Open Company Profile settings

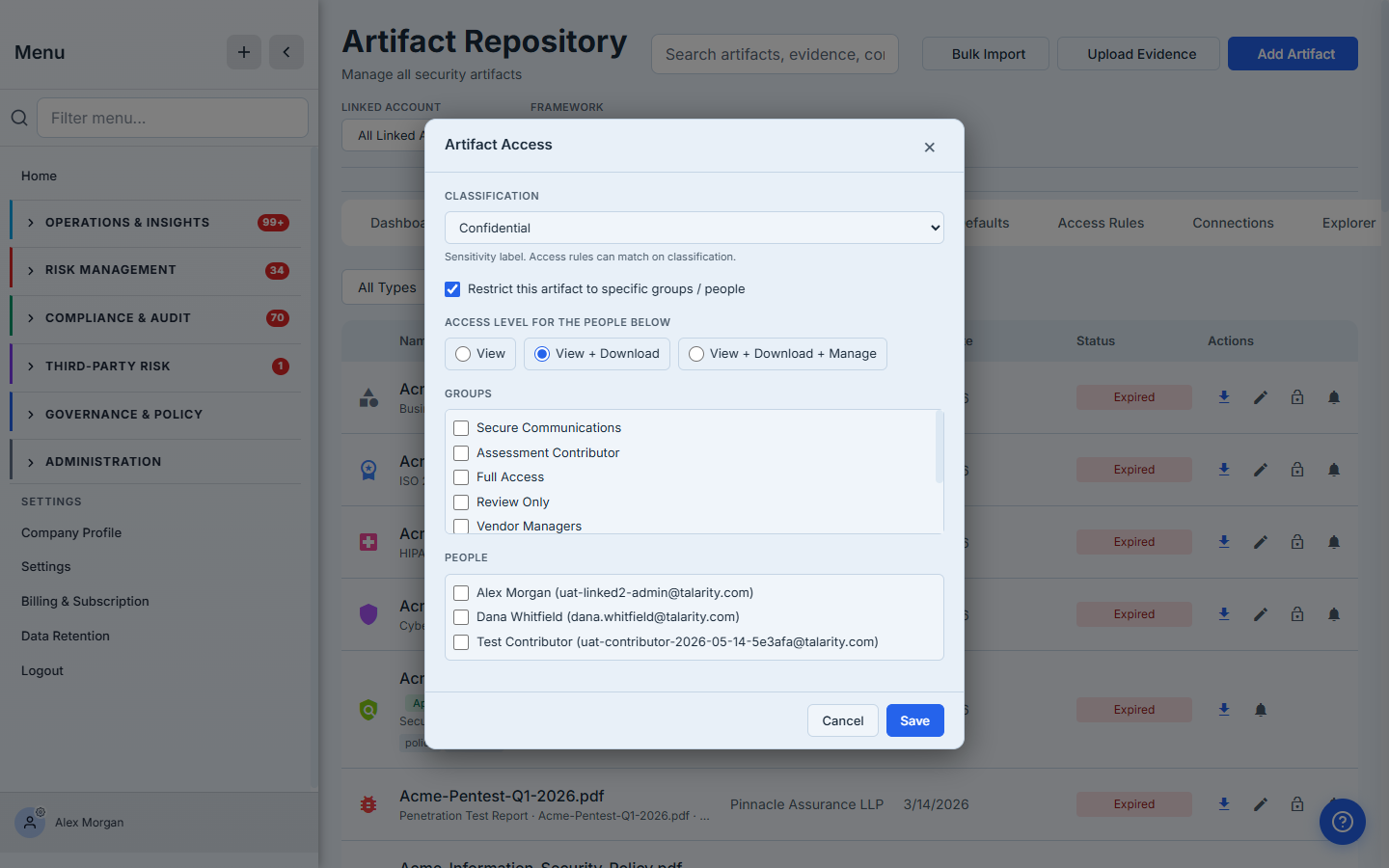click(71, 532)
